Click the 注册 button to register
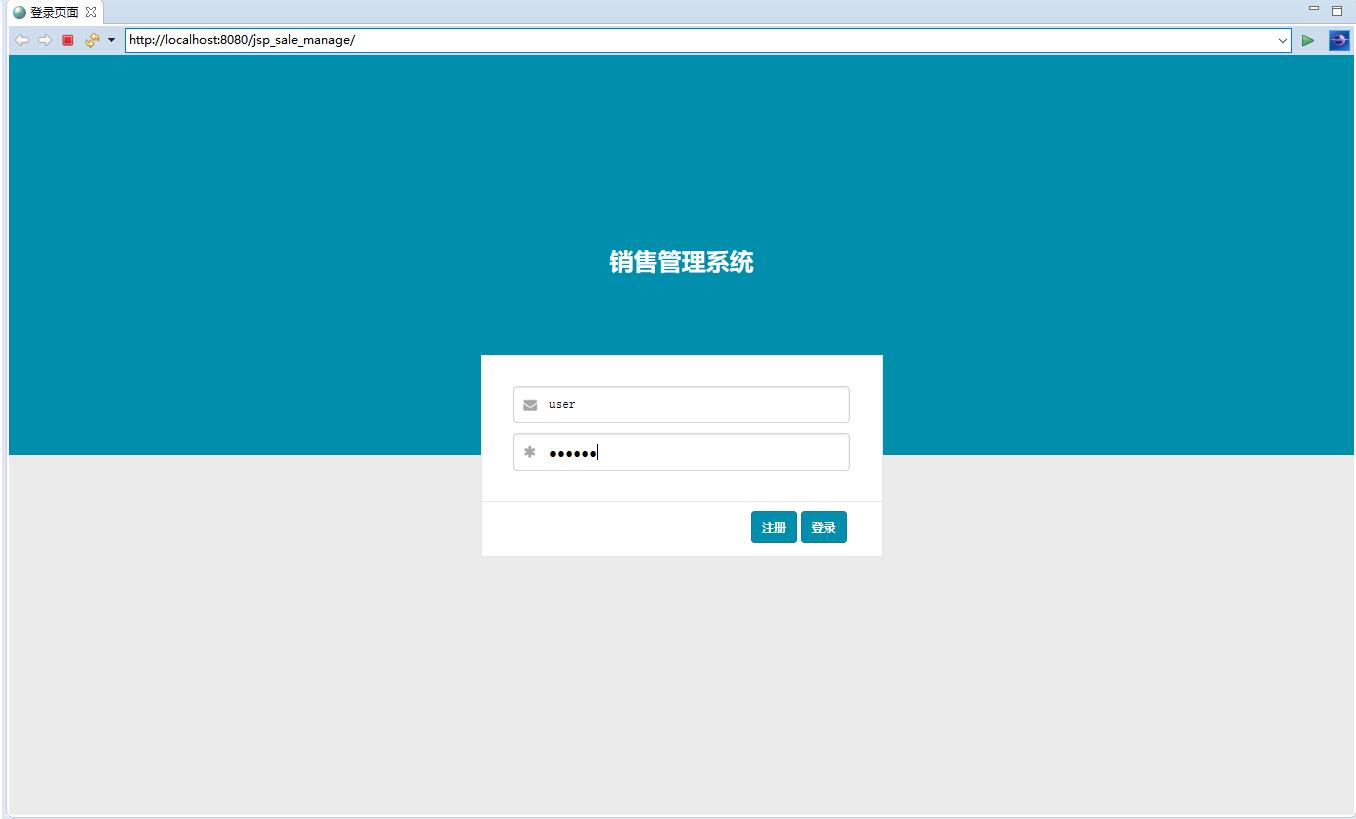Image resolution: width=1356 pixels, height=819 pixels. coord(774,527)
